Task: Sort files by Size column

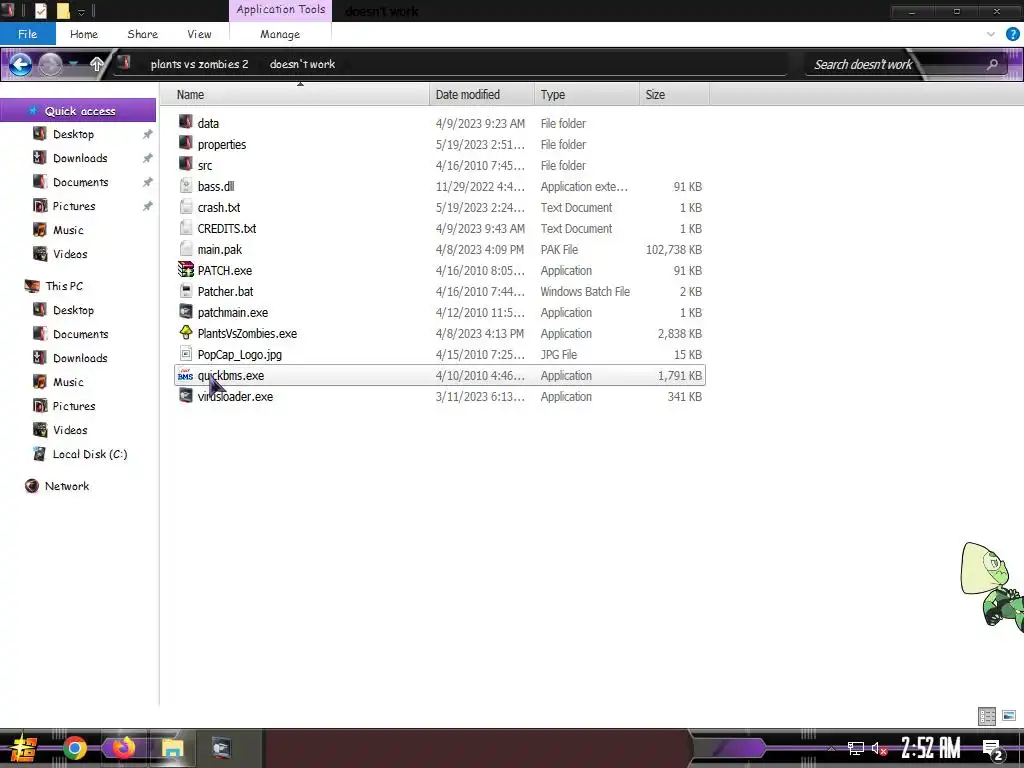Action: [675, 94]
